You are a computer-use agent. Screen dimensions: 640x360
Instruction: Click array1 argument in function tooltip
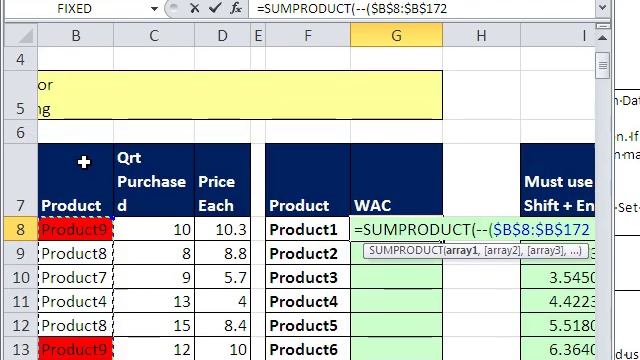coord(461,250)
